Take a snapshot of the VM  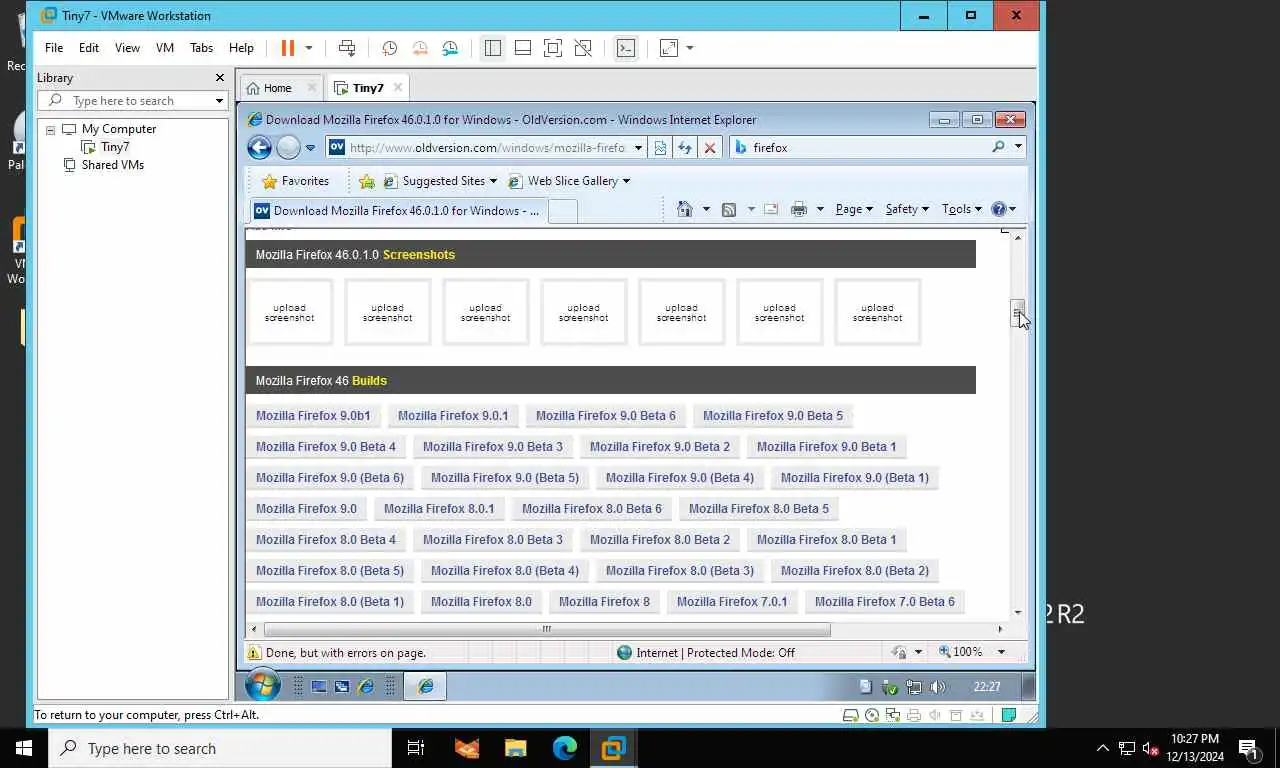(x=389, y=48)
